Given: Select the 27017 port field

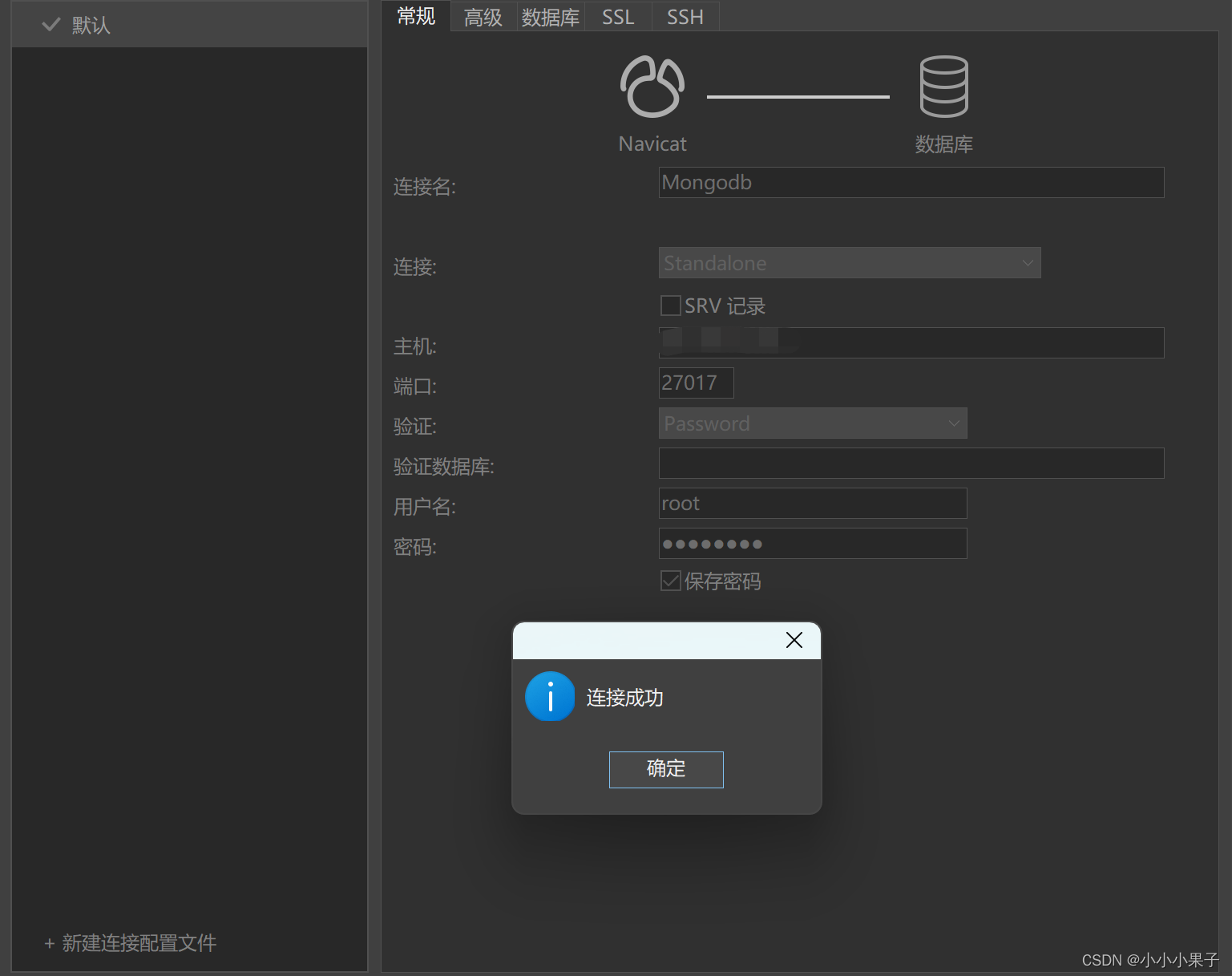Looking at the screenshot, I should coord(696,383).
